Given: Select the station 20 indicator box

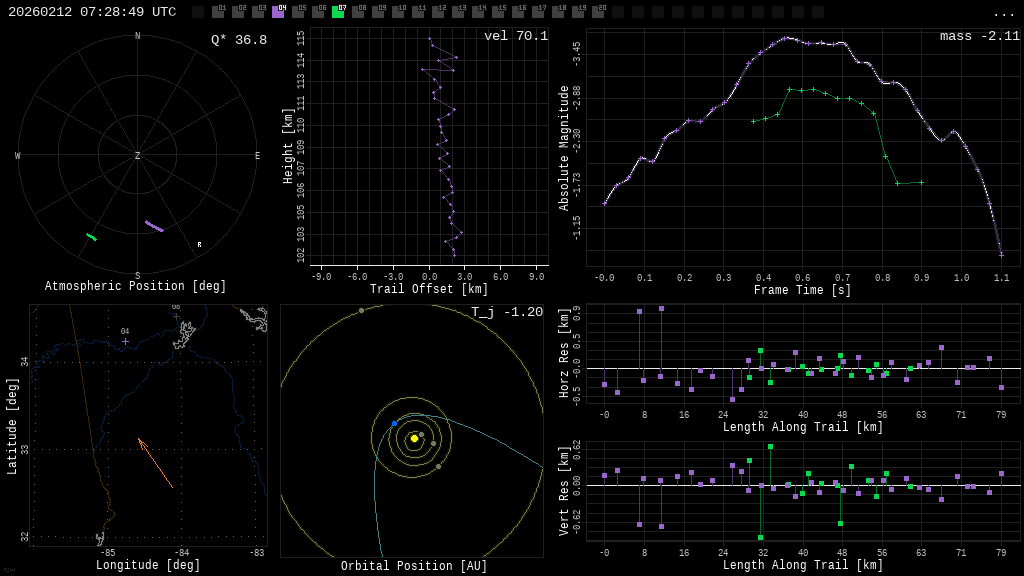Looking at the screenshot, I should point(598,12).
